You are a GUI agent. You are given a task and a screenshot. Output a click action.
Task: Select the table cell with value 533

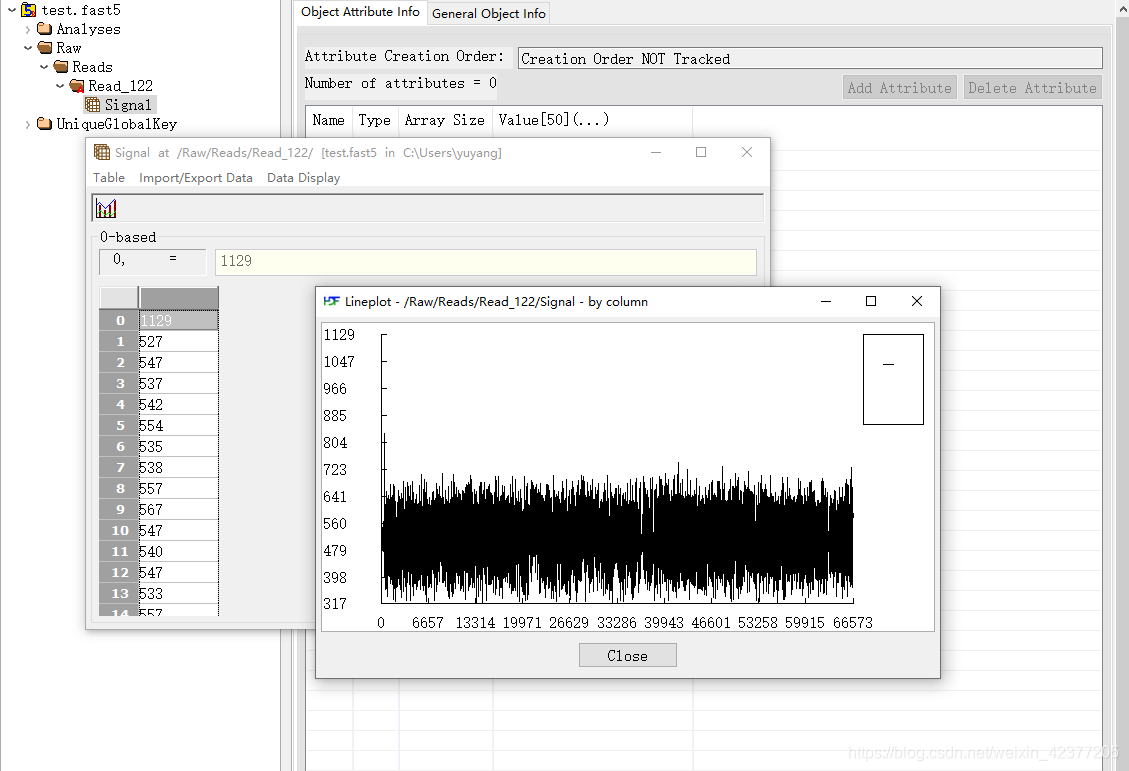tap(179, 593)
